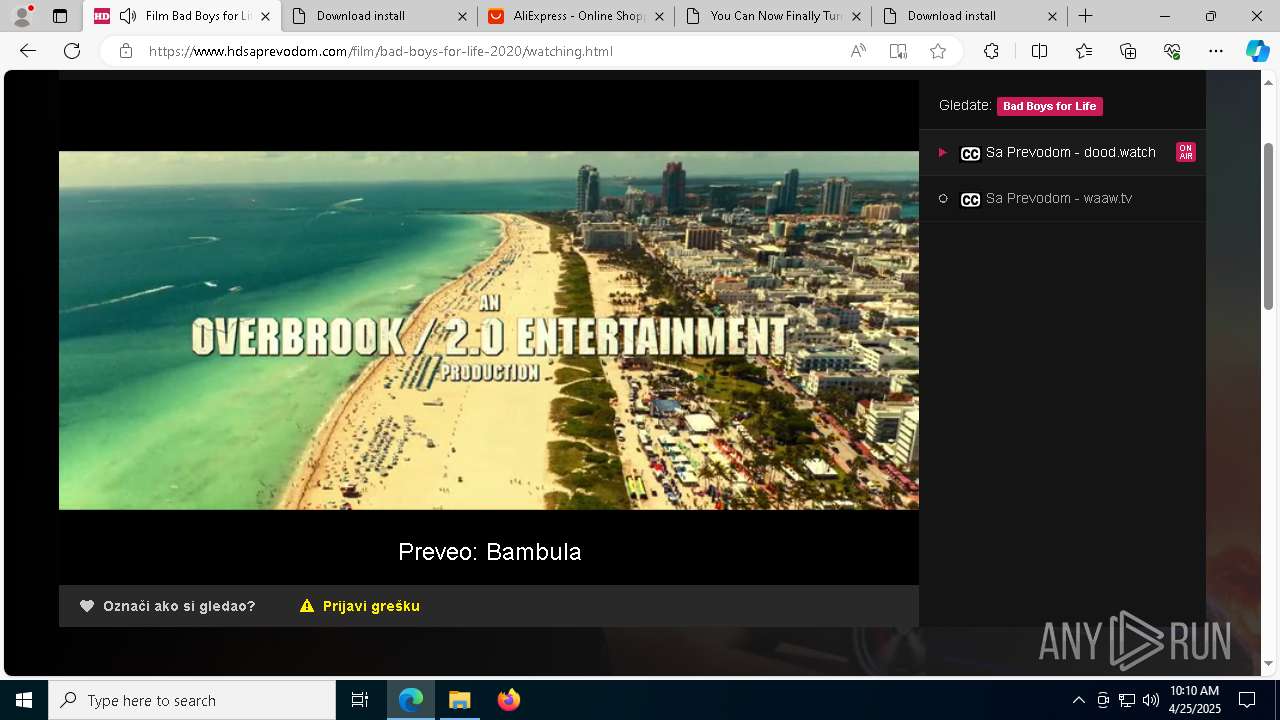Select Sa Prevodom - dood.watch source

click(1062, 152)
